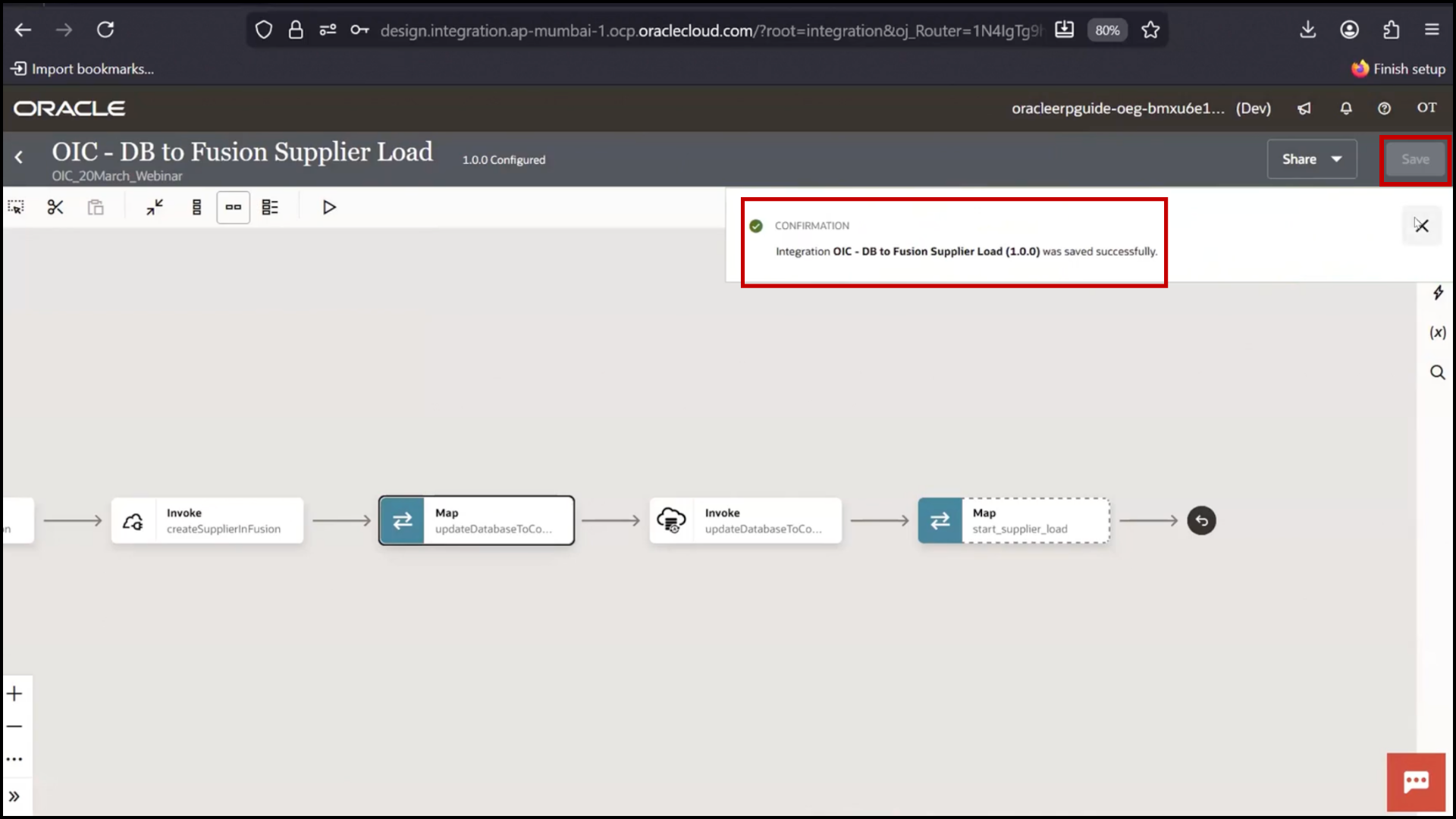Dismiss the confirmation message with X

(x=1422, y=225)
